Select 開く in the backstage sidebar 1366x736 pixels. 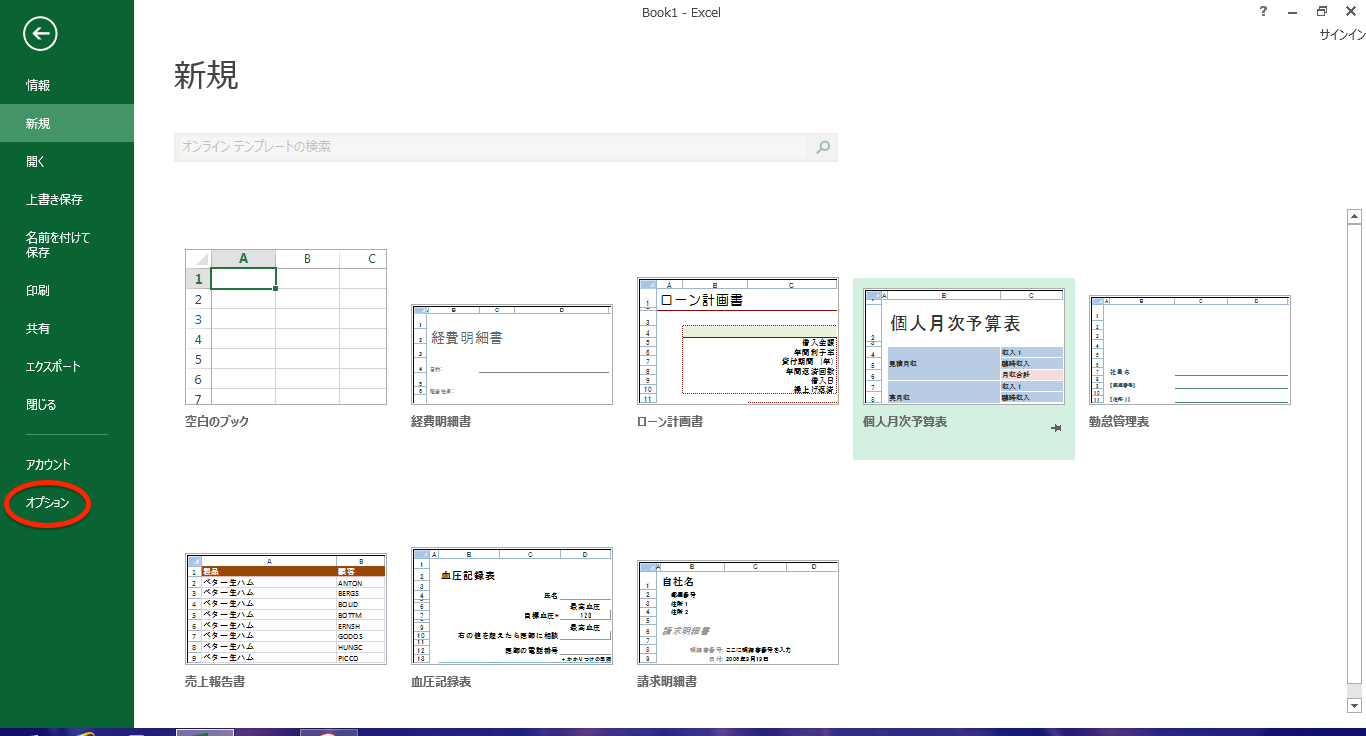coord(36,162)
